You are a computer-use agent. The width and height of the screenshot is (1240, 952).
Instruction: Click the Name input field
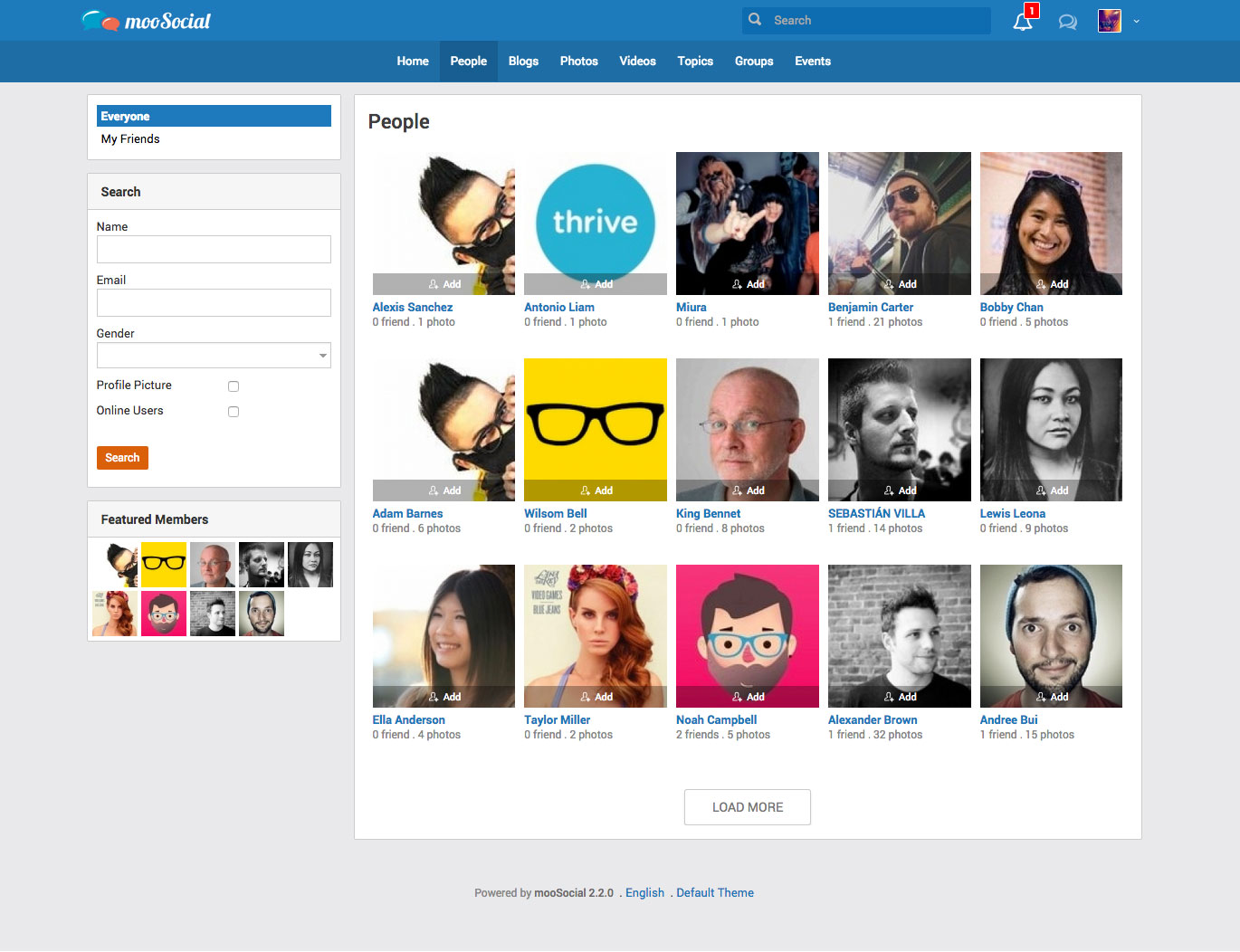tap(214, 250)
